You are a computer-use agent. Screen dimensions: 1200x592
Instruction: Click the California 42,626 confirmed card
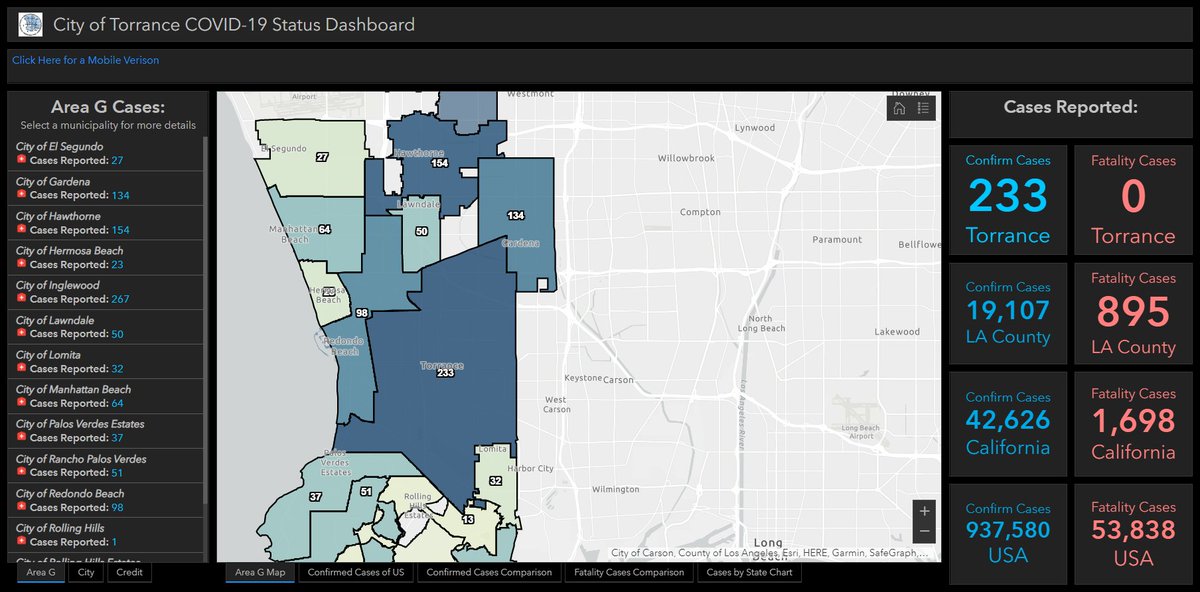pos(1008,425)
